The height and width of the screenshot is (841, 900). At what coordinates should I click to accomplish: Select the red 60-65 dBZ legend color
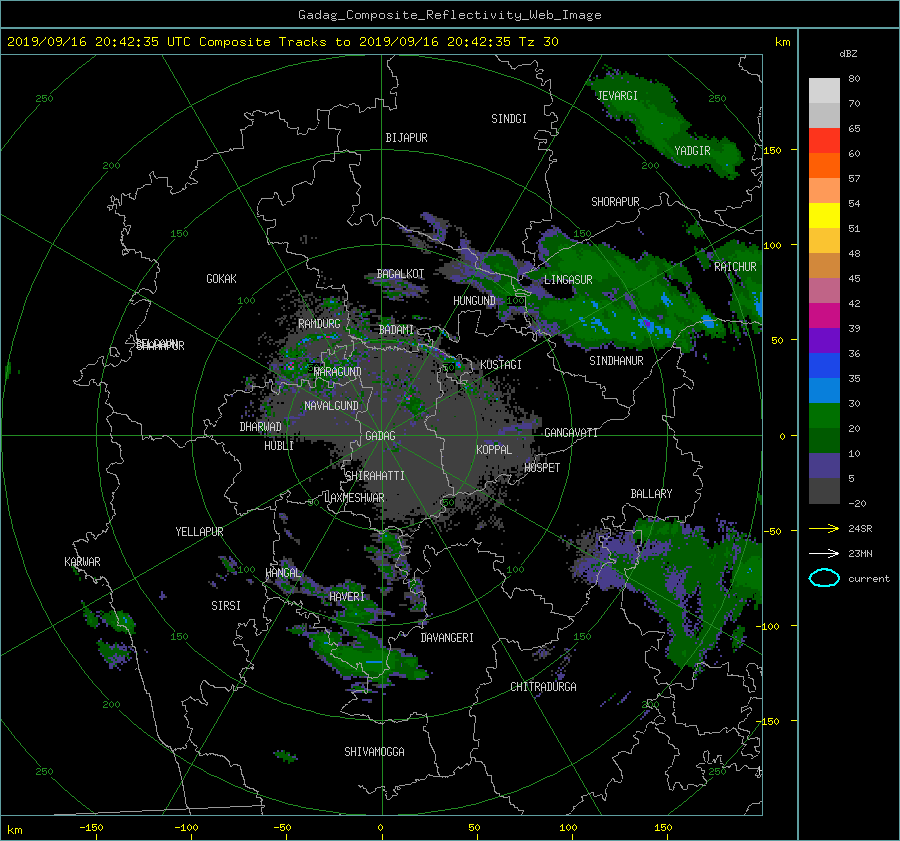pos(824,140)
